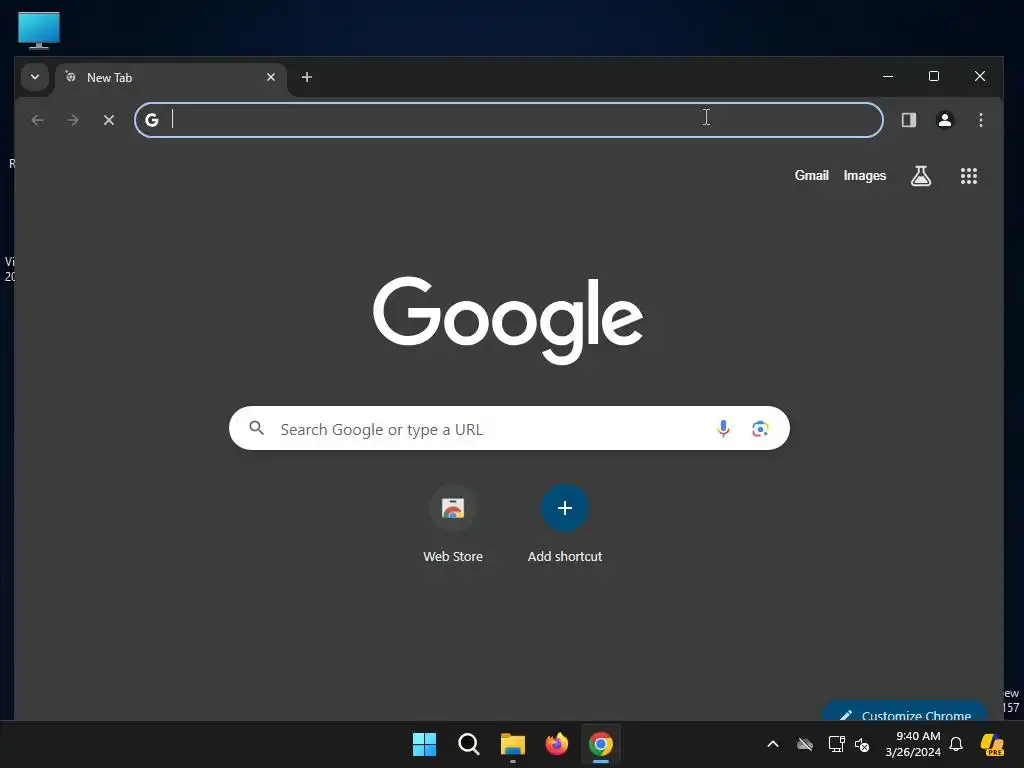This screenshot has width=1024, height=768.
Task: Open File Explorer from taskbar
Action: tap(513, 744)
